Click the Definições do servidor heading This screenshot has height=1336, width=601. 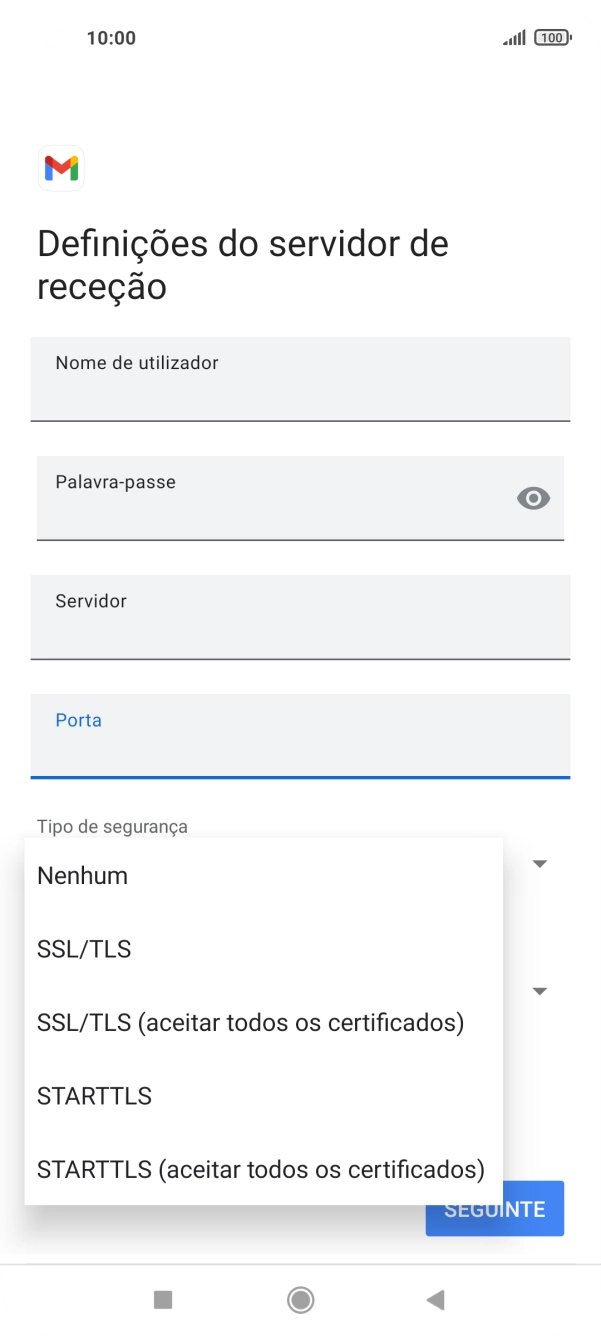pyautogui.click(x=241, y=263)
